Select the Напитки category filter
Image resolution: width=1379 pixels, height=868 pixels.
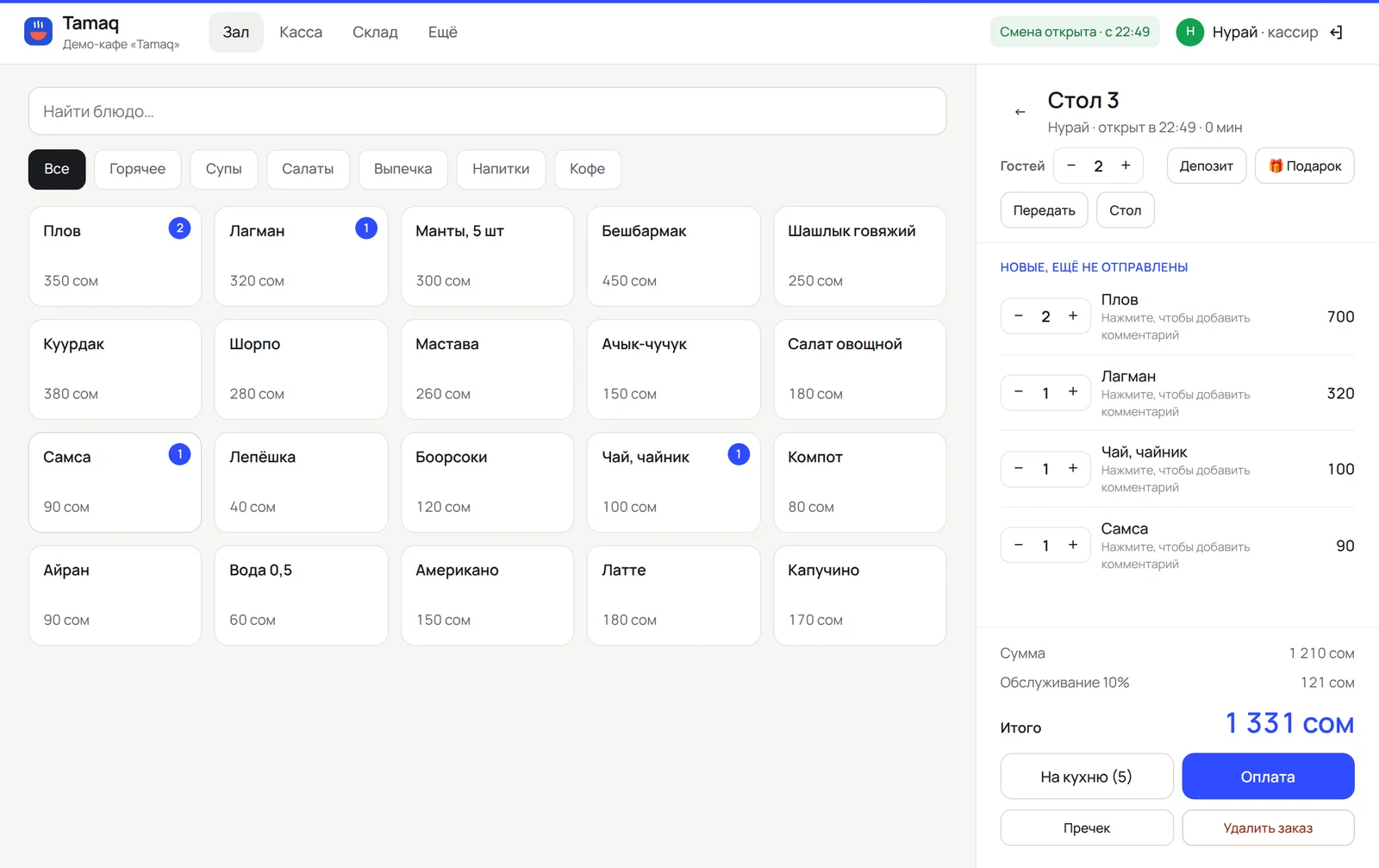coord(501,169)
